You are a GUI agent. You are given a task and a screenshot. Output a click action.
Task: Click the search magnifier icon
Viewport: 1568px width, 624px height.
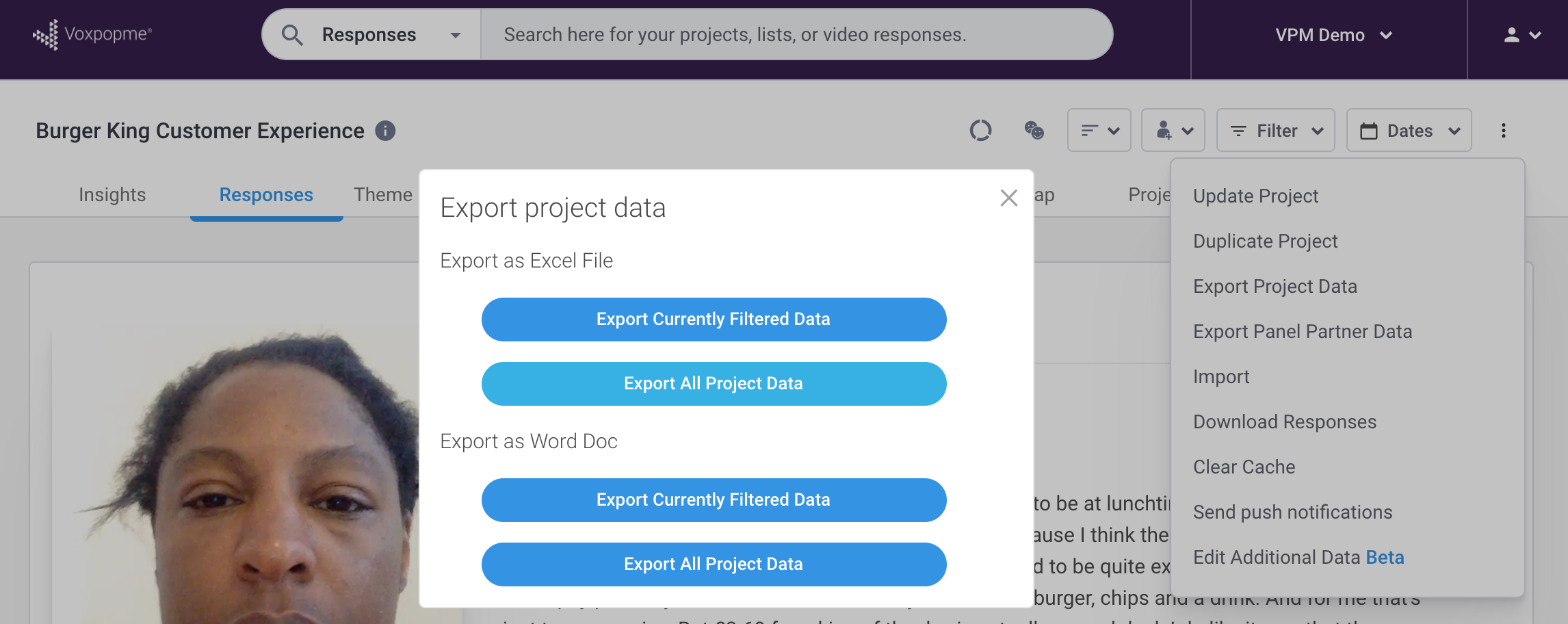click(292, 35)
